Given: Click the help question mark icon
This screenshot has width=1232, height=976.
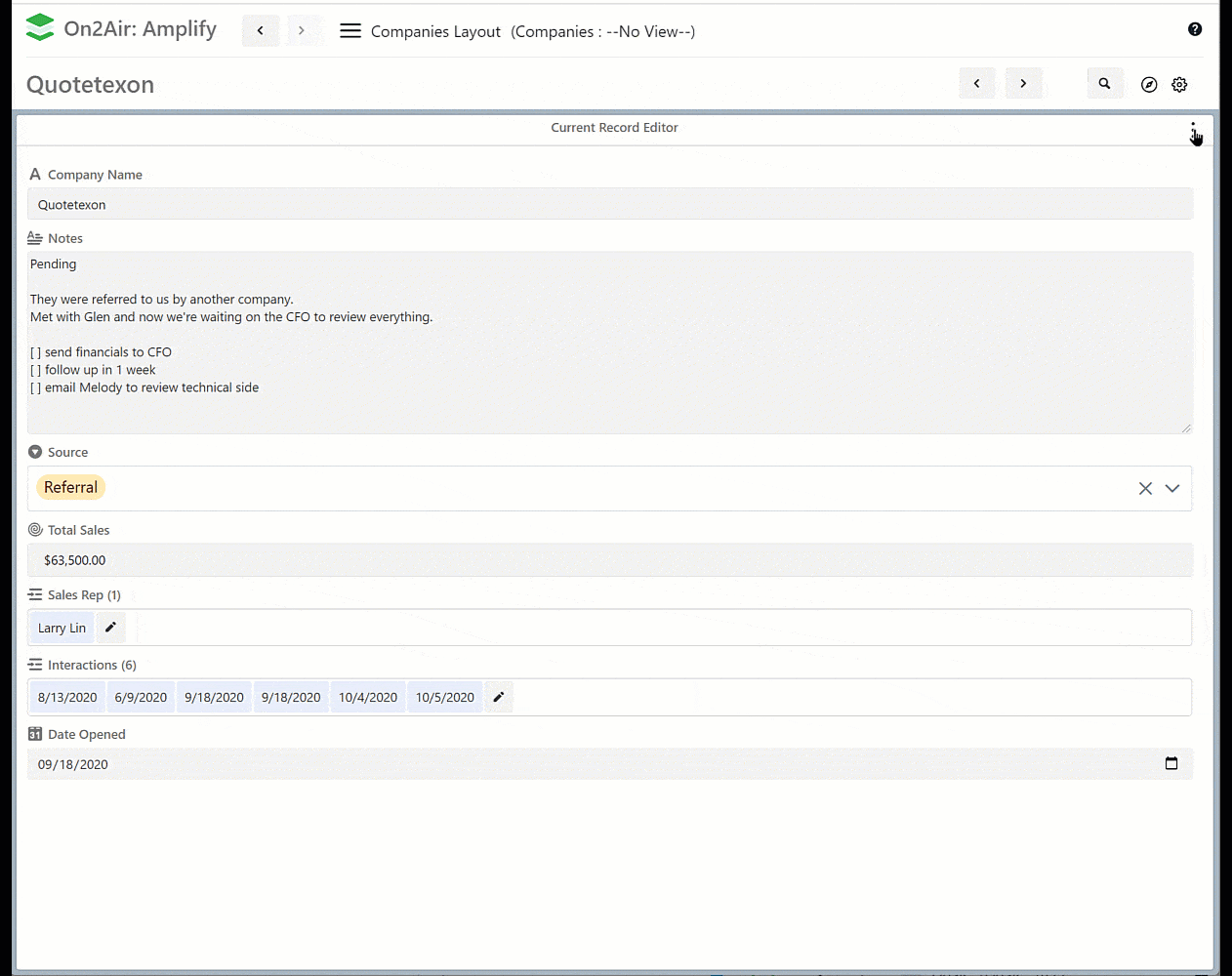Looking at the screenshot, I should tap(1195, 29).
